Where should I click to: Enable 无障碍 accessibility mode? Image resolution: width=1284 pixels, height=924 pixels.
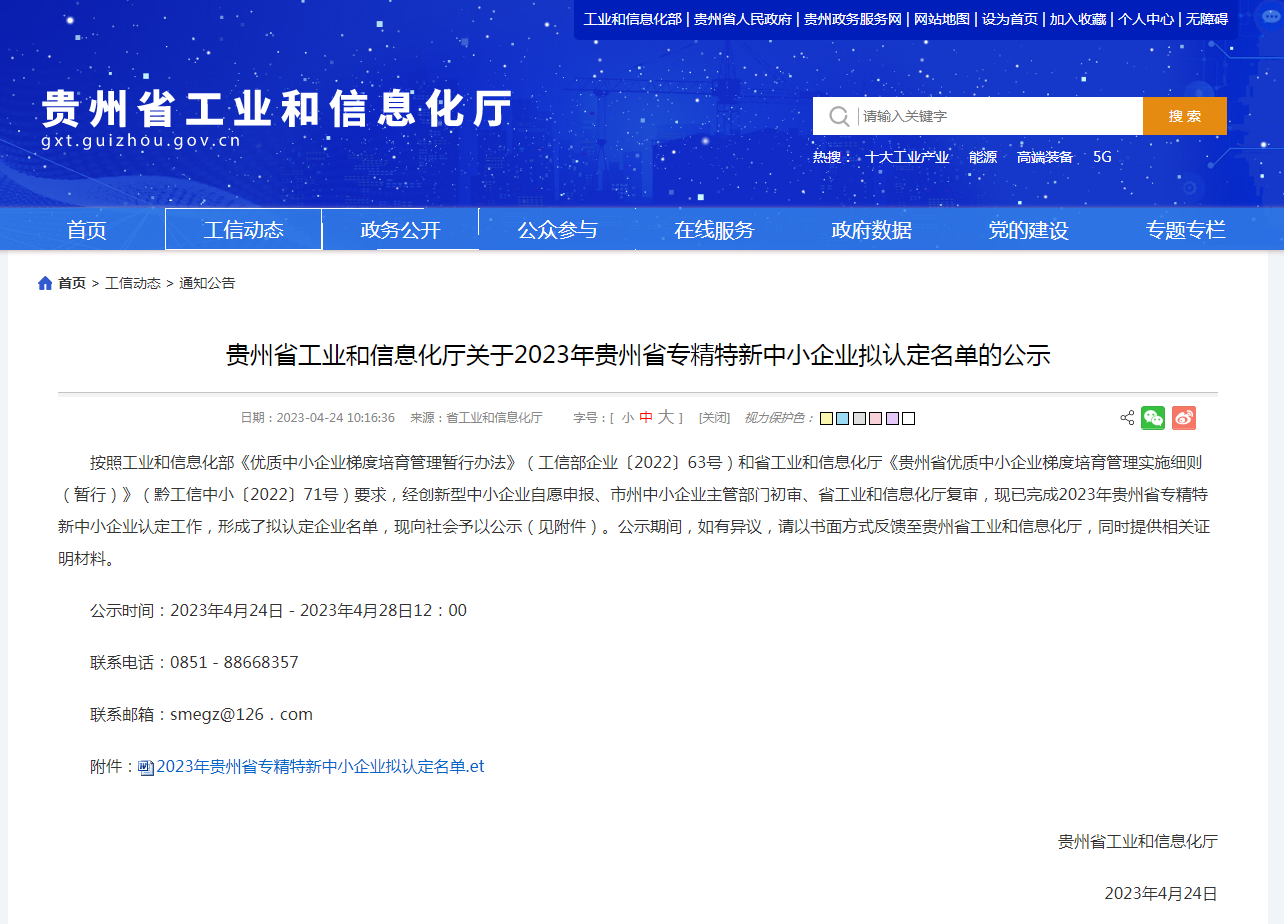[1207, 19]
